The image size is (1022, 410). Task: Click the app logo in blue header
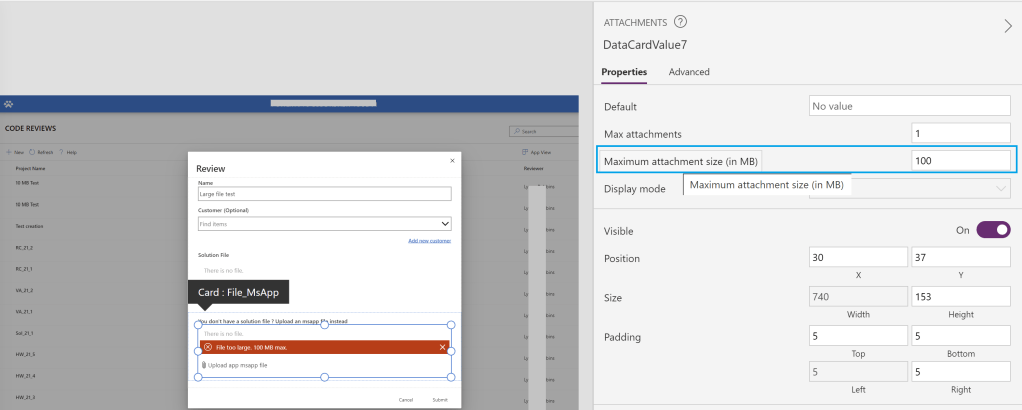[x=9, y=104]
